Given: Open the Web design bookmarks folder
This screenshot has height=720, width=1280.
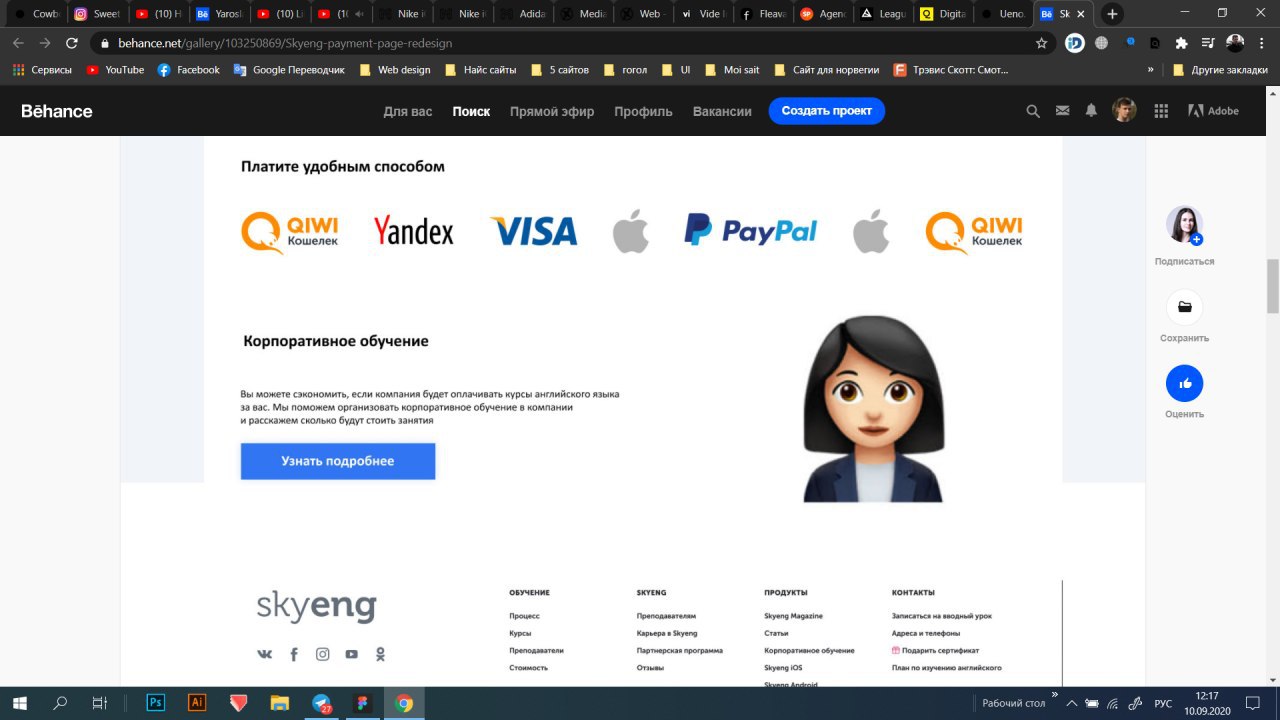Looking at the screenshot, I should [x=394, y=70].
